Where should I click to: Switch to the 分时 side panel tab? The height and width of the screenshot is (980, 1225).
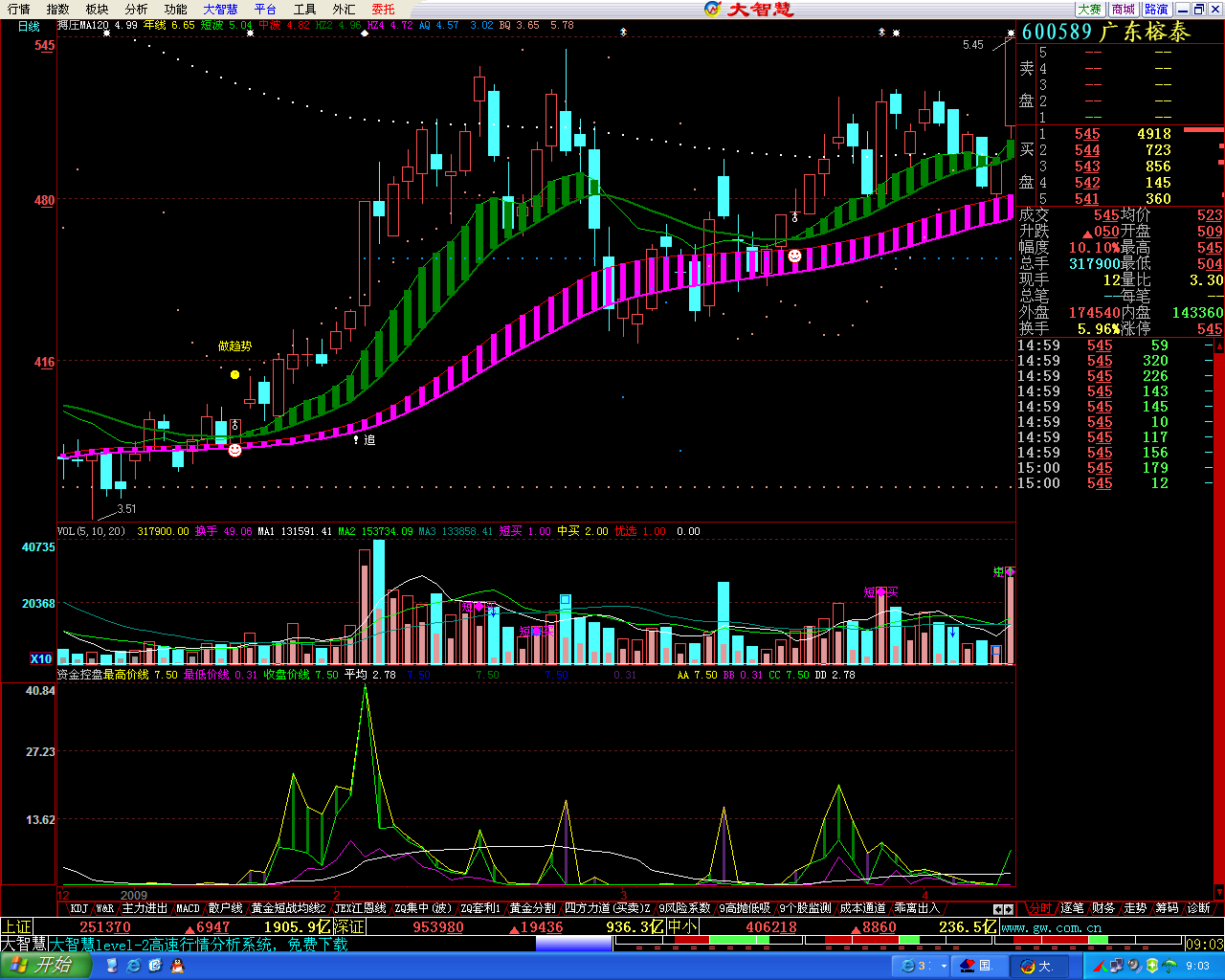(x=1041, y=908)
